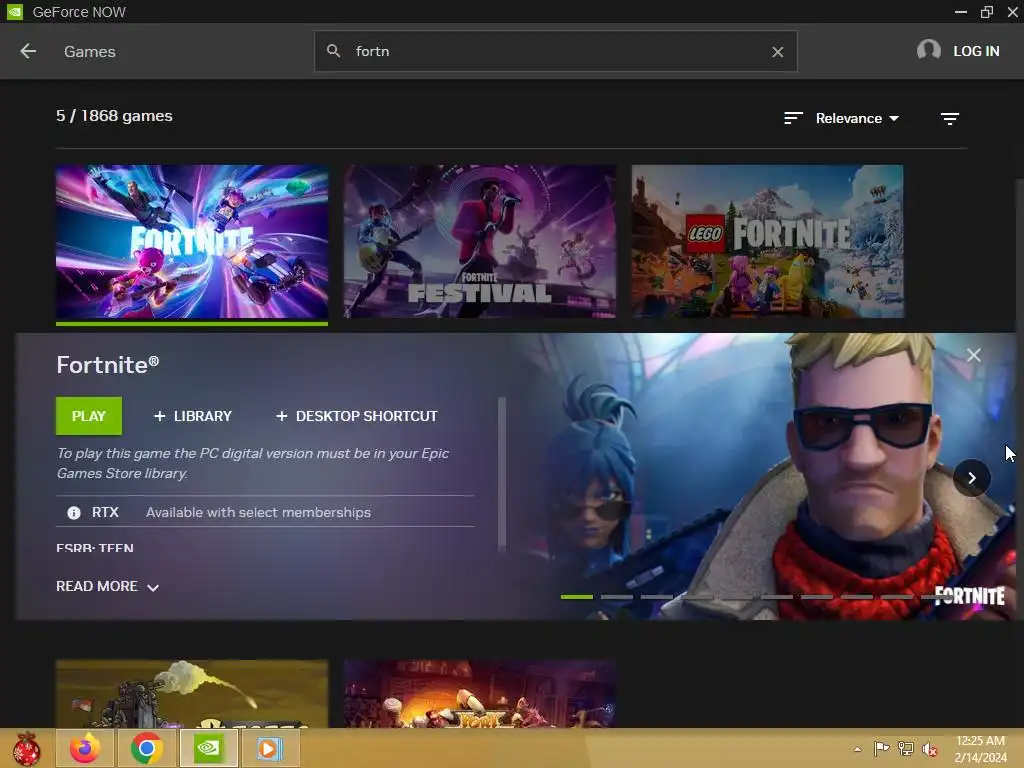
Task: Open the yellow tank game tile
Action: [192, 694]
